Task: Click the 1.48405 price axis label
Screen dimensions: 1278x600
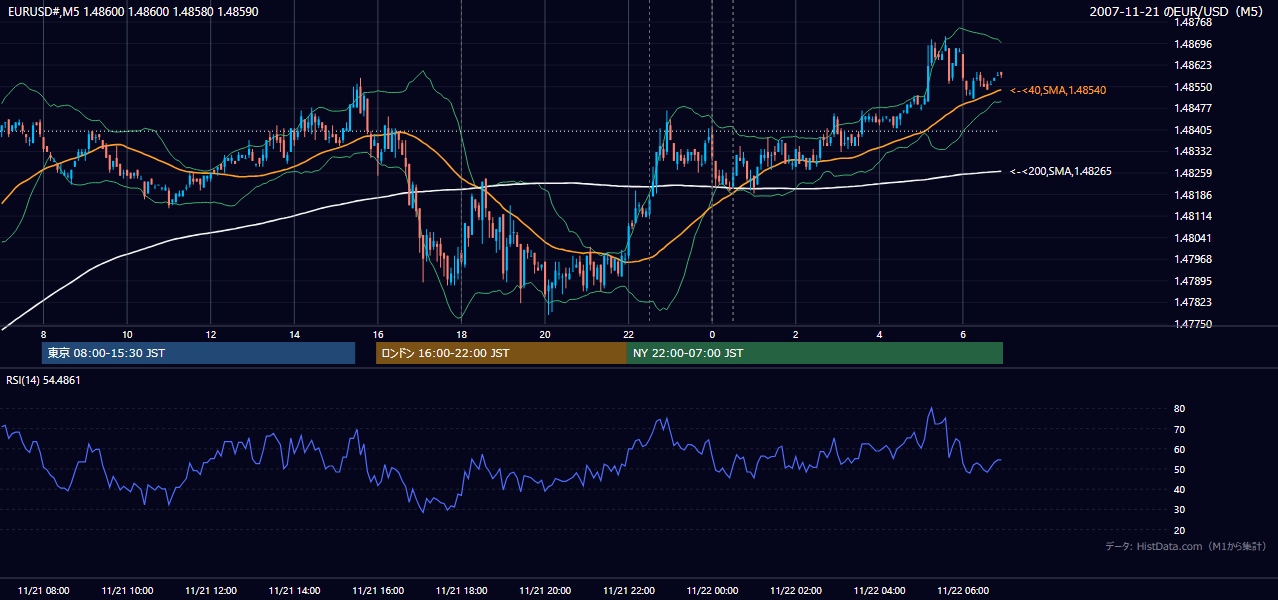Action: 1195,130
